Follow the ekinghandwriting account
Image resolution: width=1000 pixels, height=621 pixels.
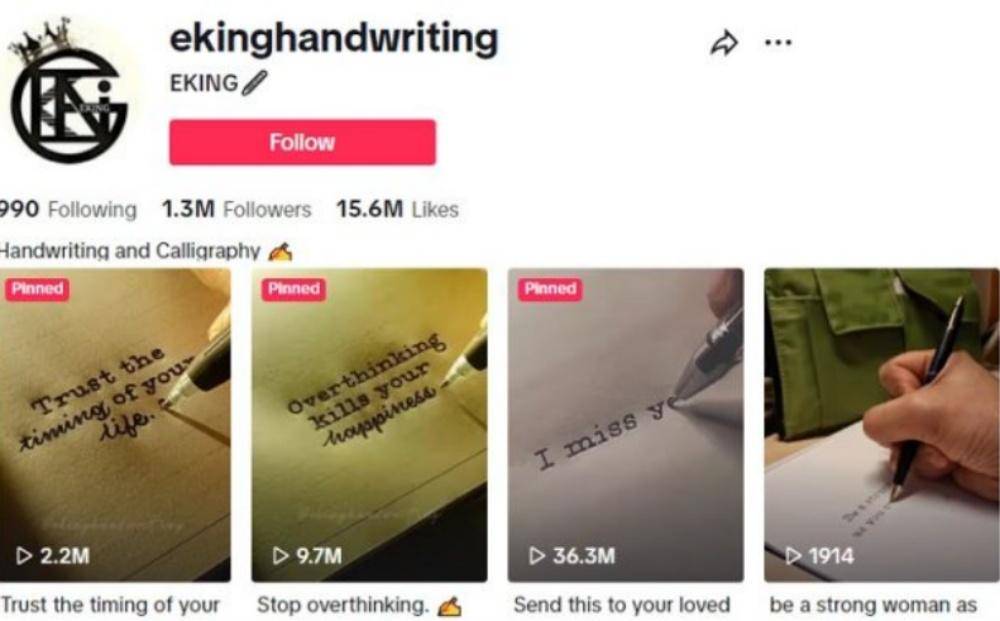[302, 142]
